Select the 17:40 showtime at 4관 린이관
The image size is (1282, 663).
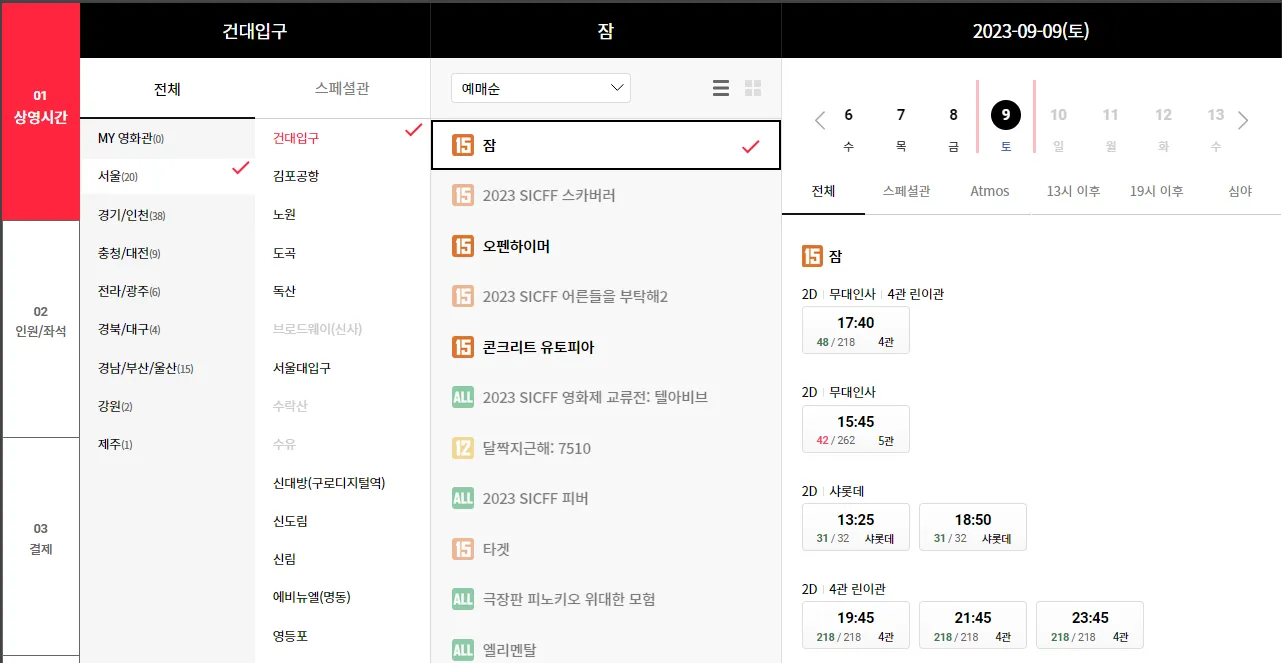pyautogui.click(x=856, y=330)
